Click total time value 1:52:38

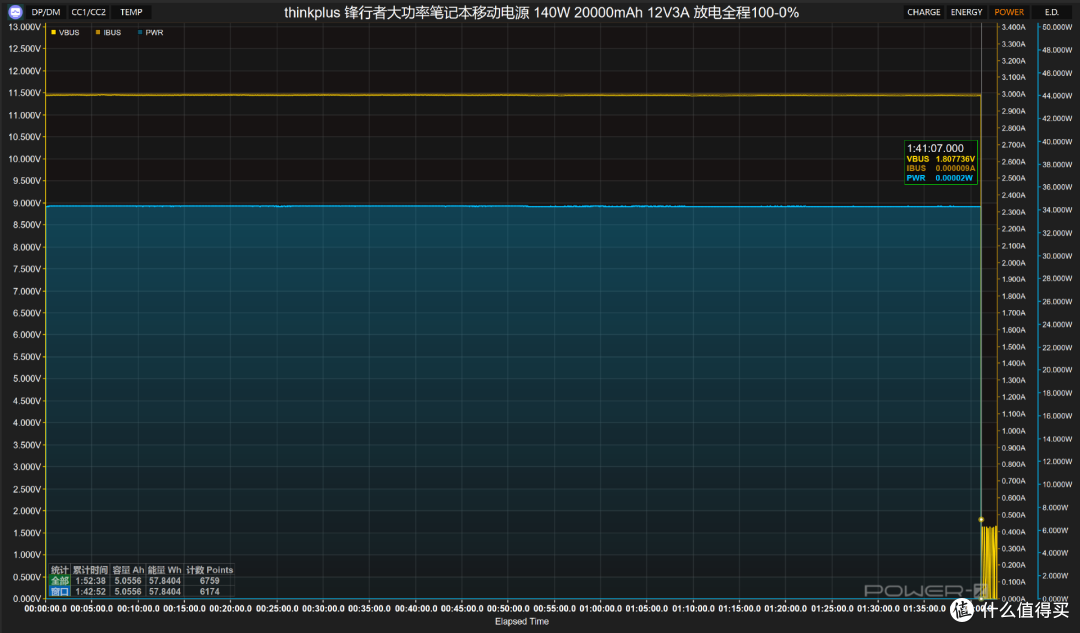[x=90, y=581]
